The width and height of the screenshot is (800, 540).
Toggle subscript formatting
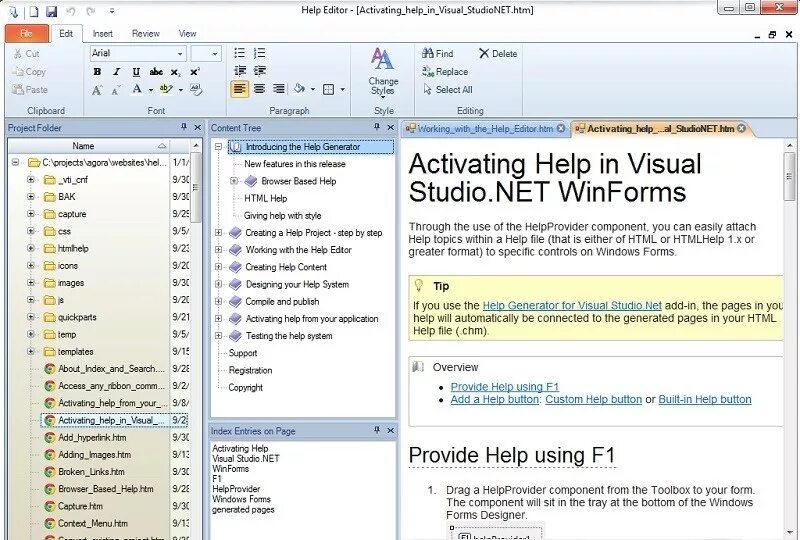tap(176, 72)
